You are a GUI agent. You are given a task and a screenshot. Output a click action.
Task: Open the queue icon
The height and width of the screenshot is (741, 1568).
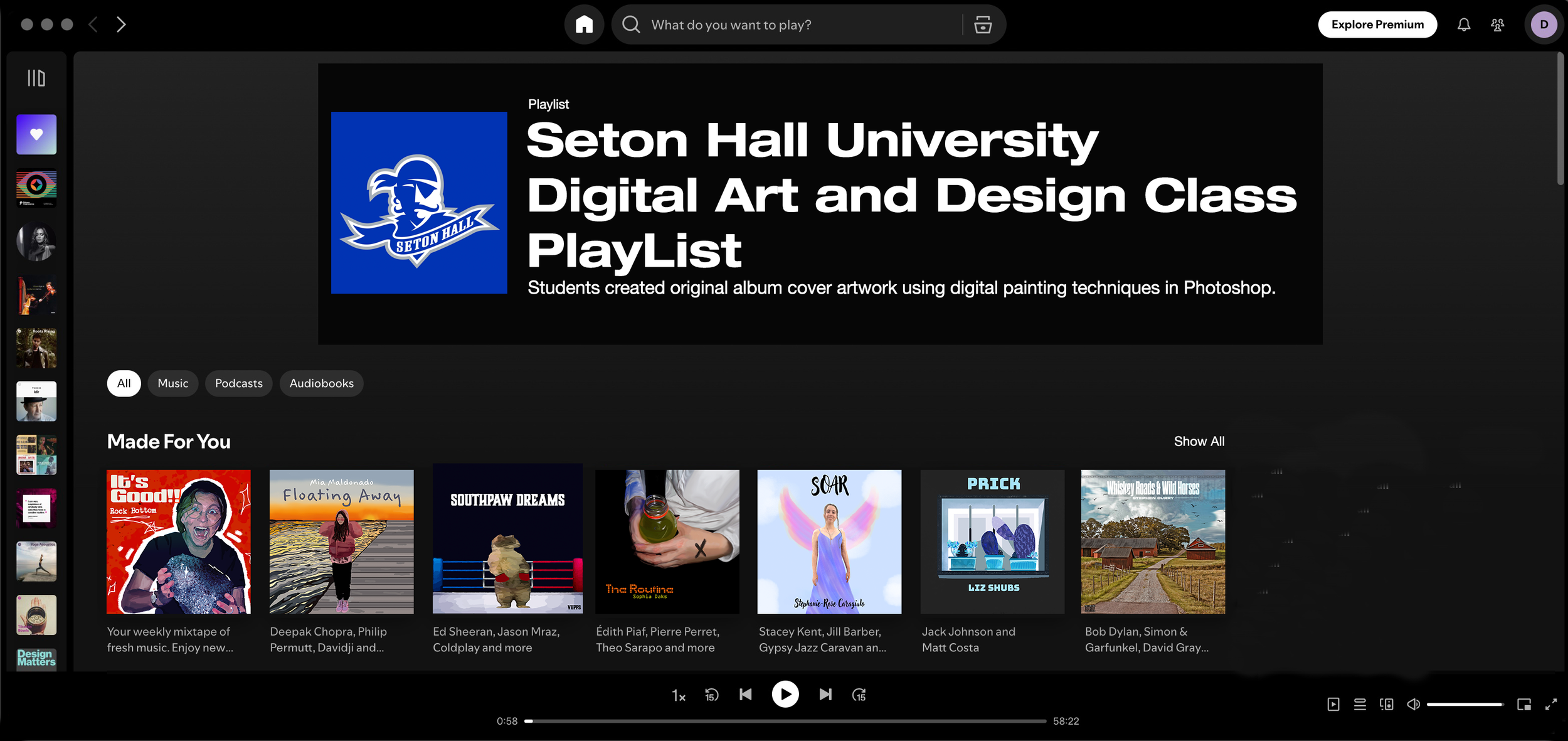coord(1359,705)
